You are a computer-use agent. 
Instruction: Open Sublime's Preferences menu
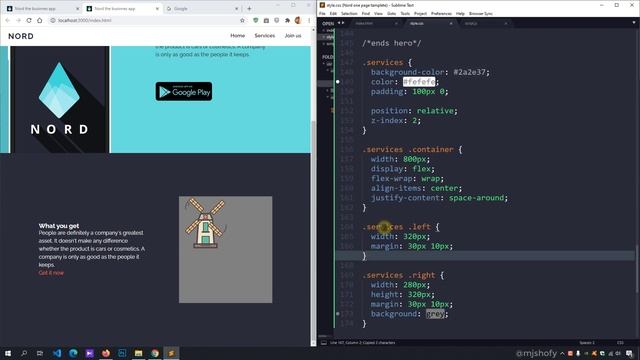pos(441,13)
